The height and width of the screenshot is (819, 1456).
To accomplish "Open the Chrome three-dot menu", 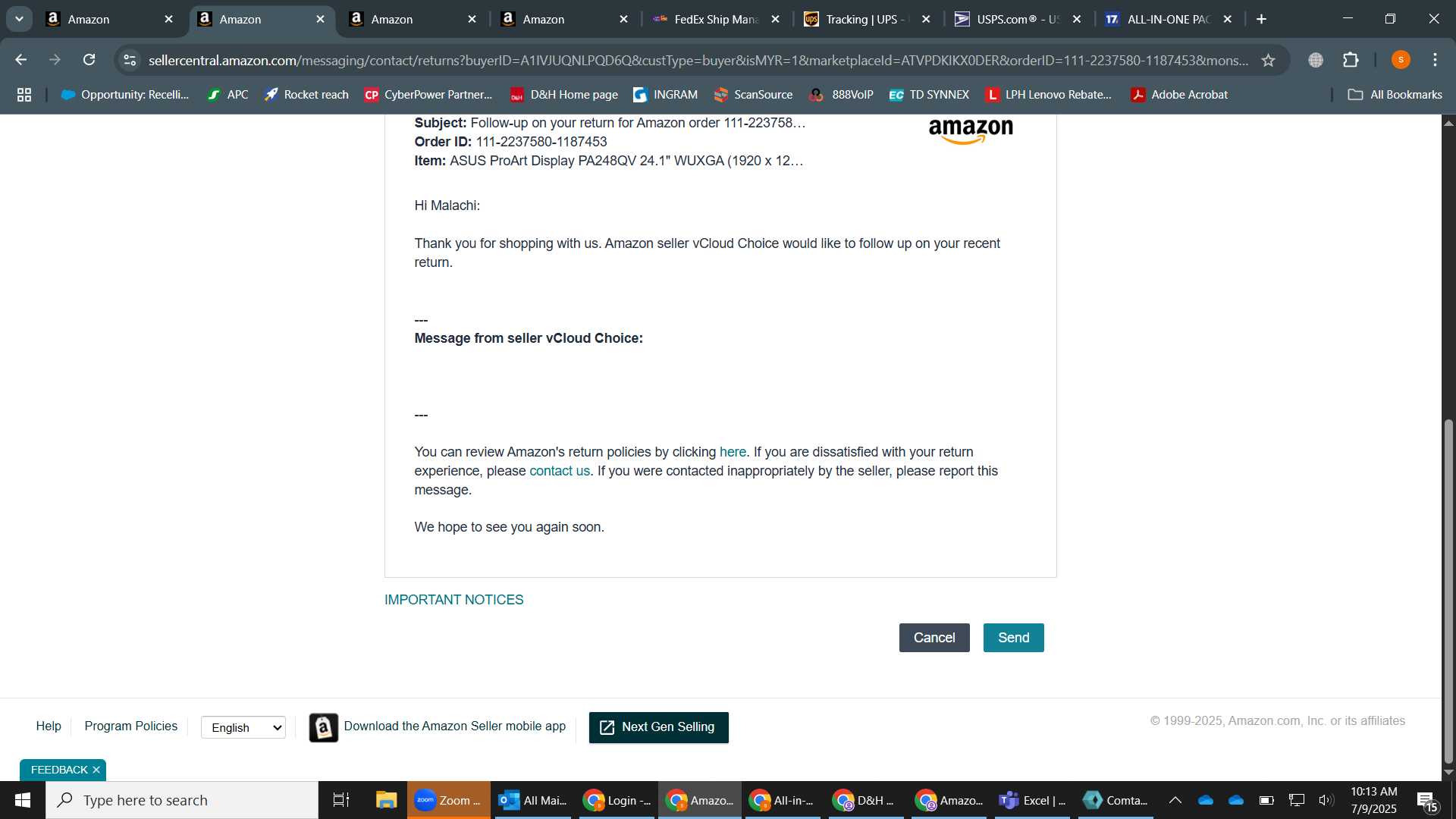I will (x=1435, y=60).
